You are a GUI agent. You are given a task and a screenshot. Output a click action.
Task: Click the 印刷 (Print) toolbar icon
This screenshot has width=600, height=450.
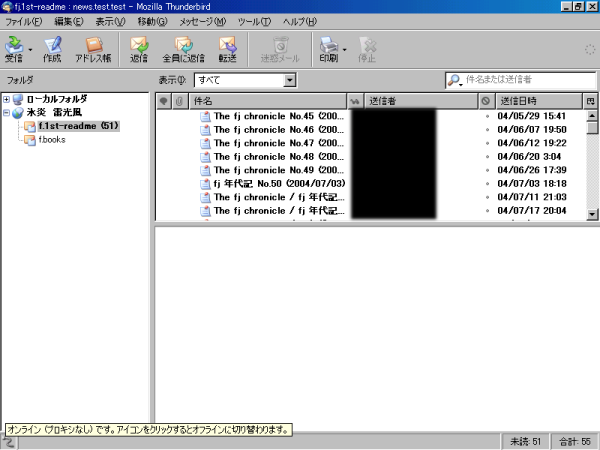click(328, 49)
